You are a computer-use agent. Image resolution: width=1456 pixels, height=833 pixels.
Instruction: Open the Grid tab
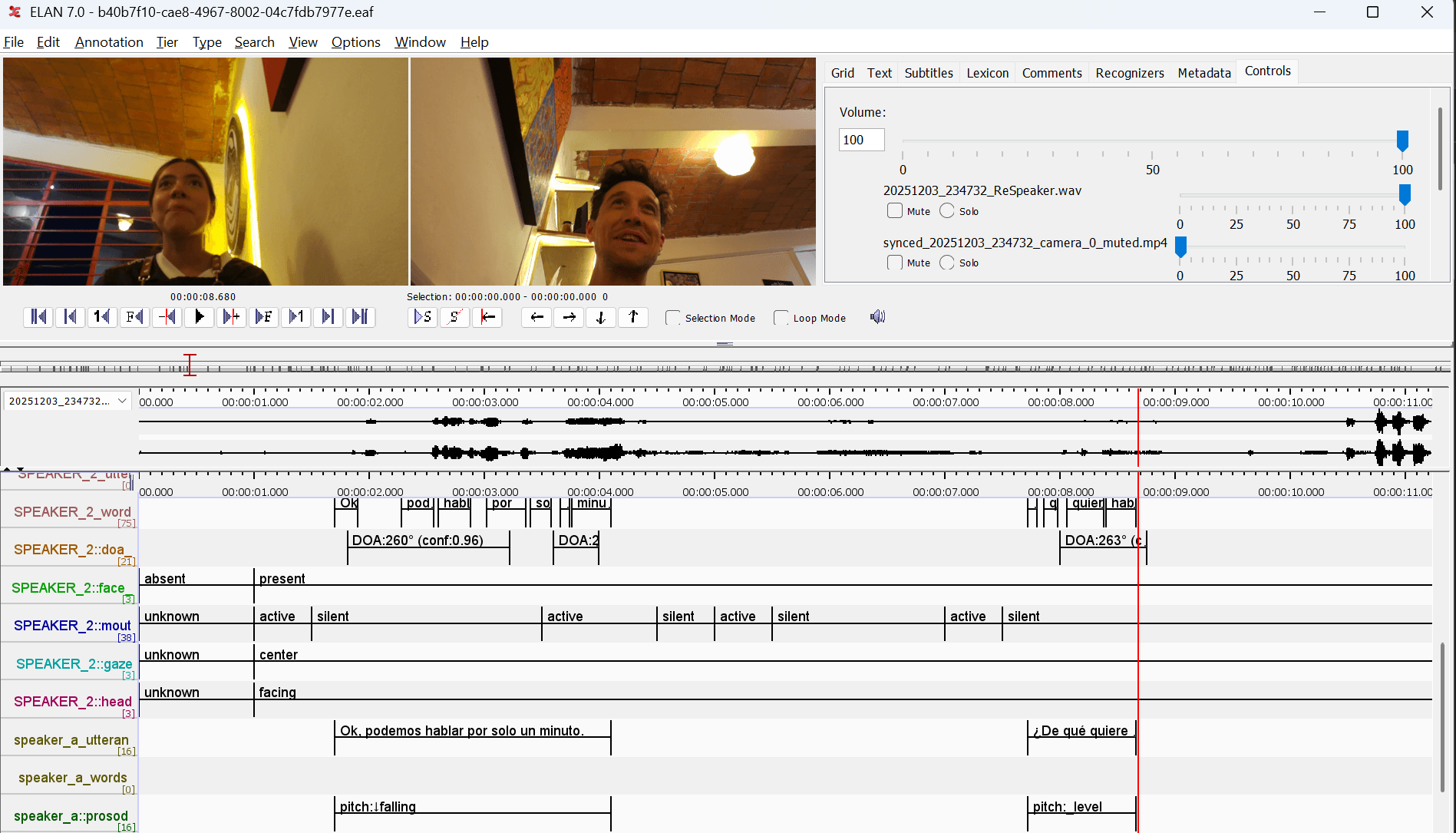(x=842, y=72)
